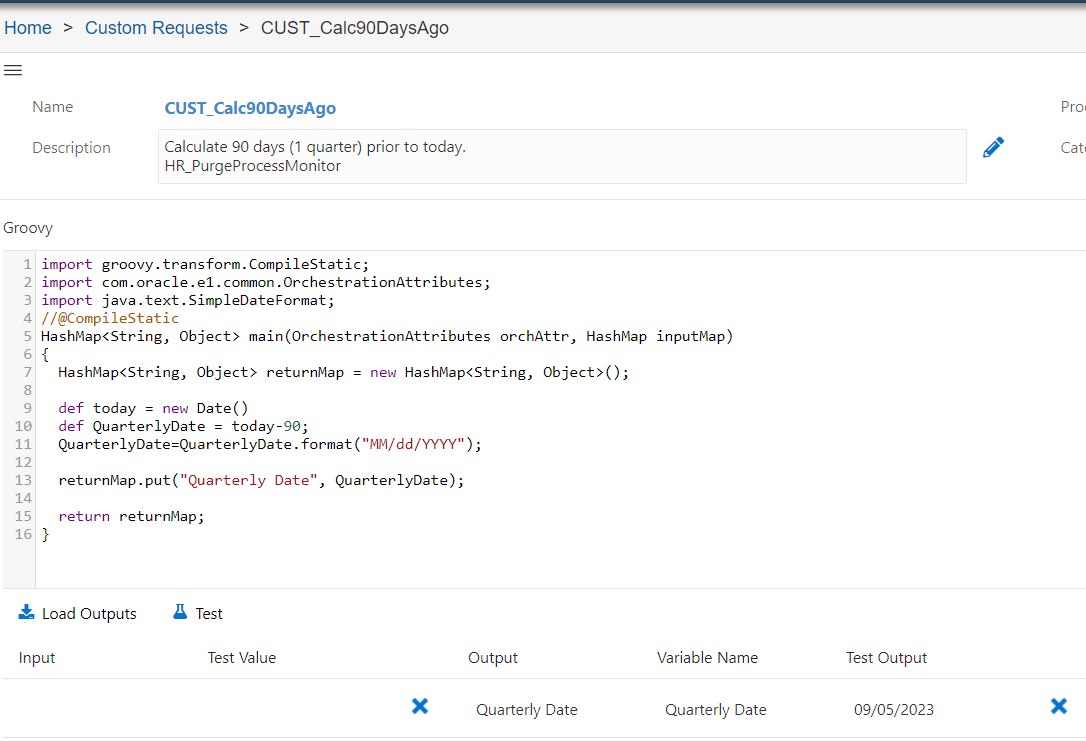Screen dimensions: 1086x741
Task: Click the main method signature line
Action: click(x=386, y=337)
